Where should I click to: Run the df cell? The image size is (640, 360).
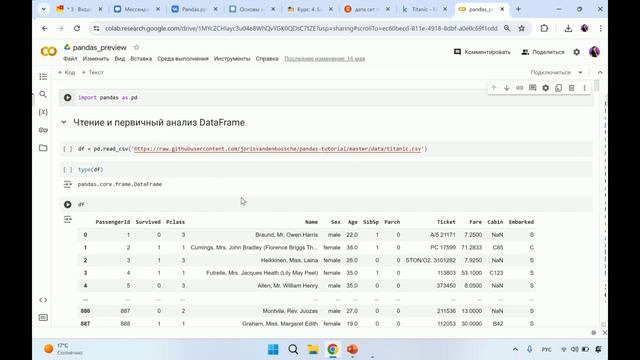click(67, 204)
